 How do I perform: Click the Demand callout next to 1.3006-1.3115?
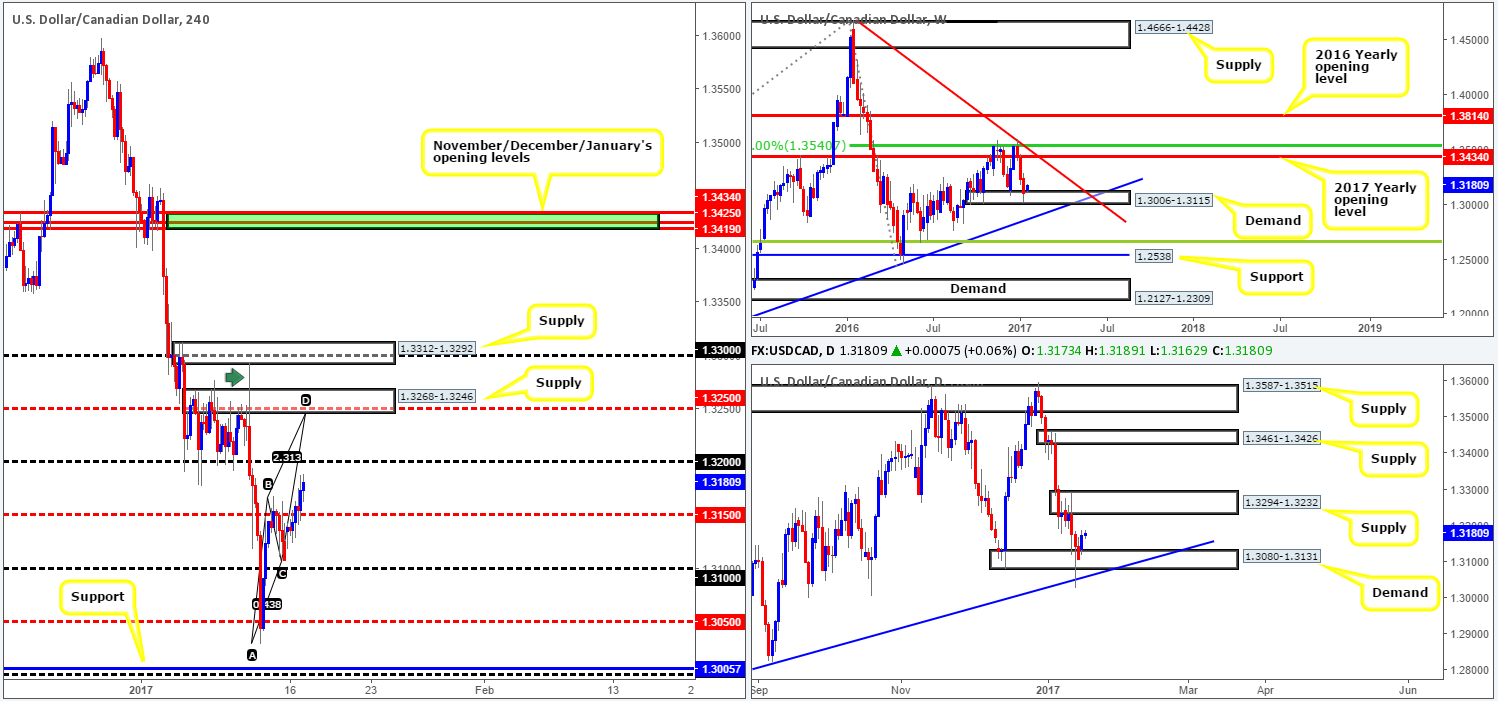1271,220
